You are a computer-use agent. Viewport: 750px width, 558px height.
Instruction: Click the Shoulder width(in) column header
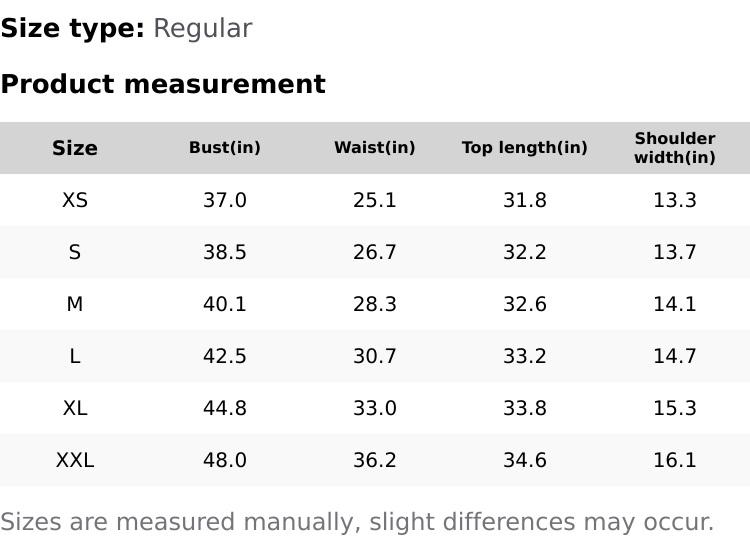coord(675,148)
